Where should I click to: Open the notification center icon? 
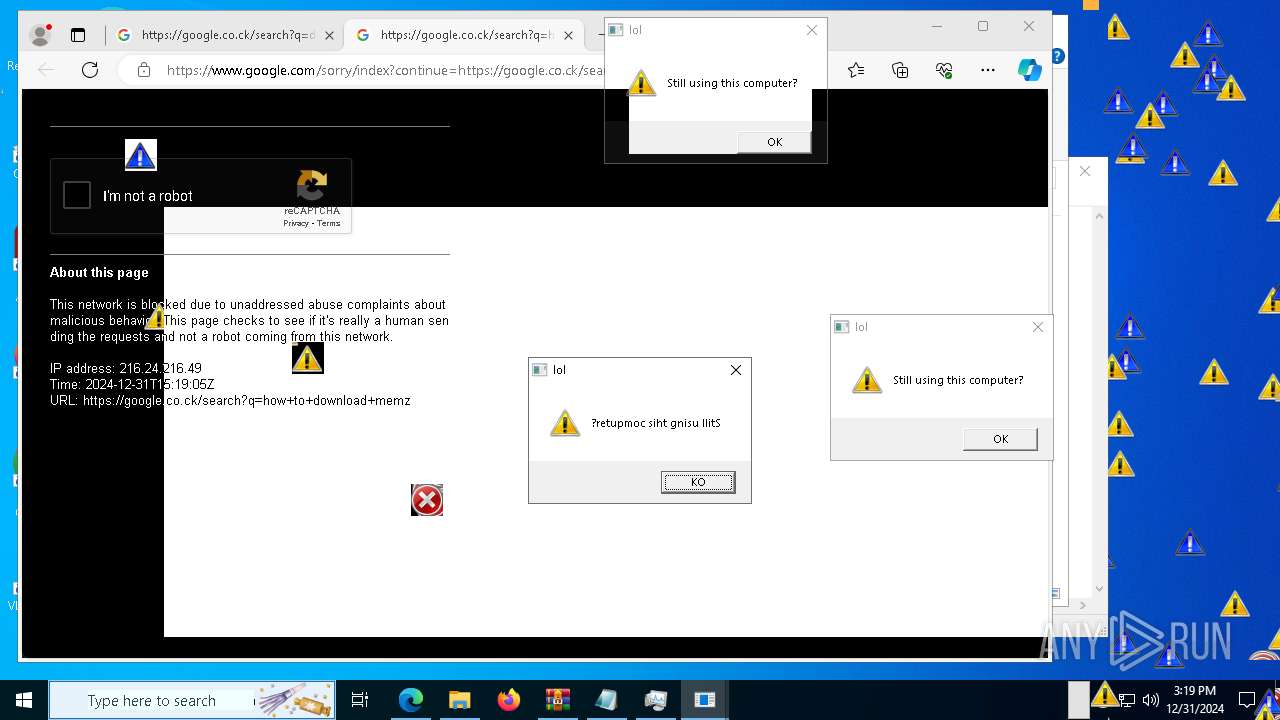point(1247,700)
